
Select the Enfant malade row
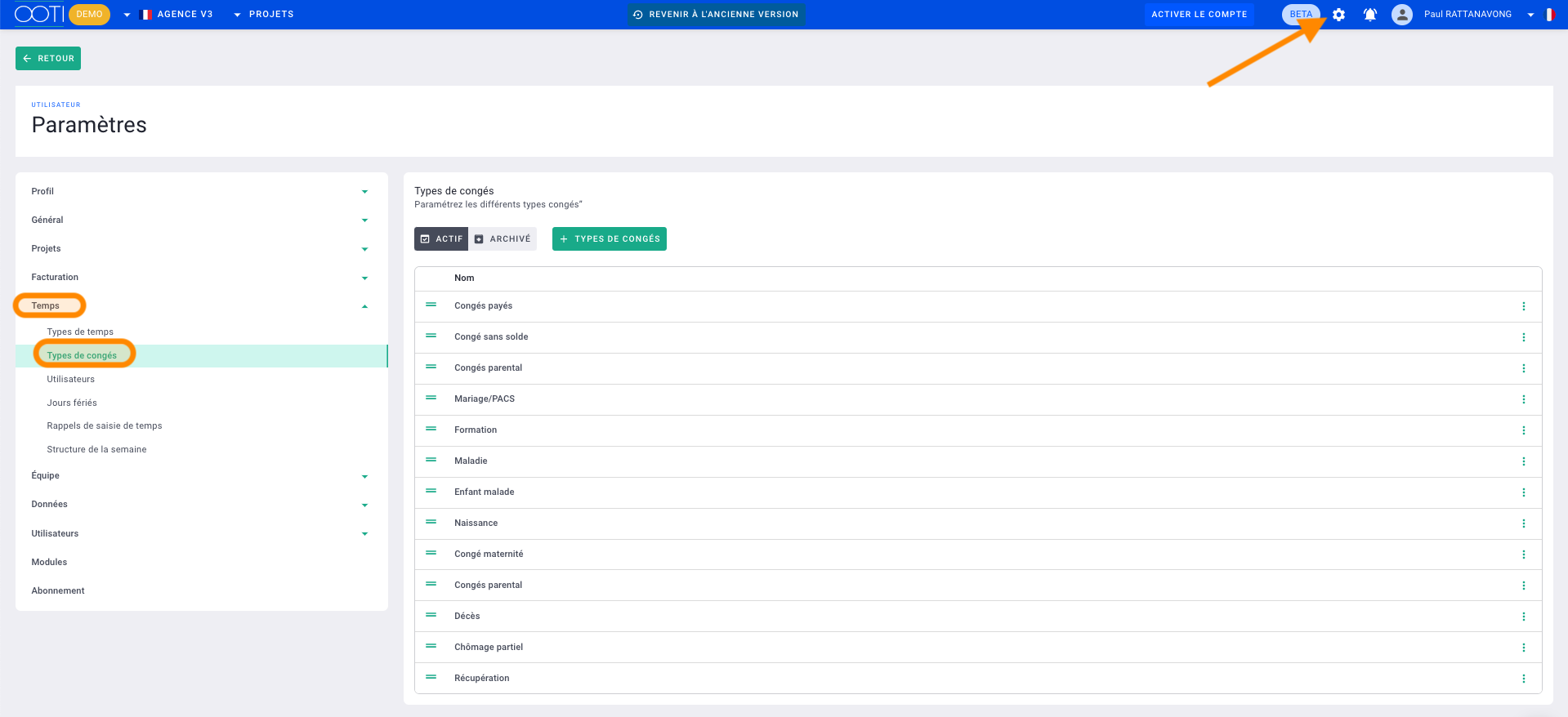[x=978, y=492]
